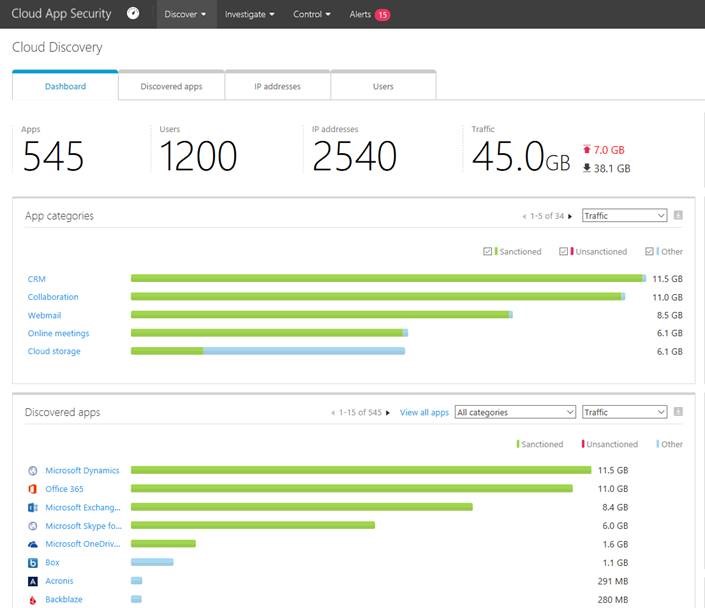The height and width of the screenshot is (608, 705).
Task: Switch to the Discovered apps tab
Action: (x=171, y=86)
